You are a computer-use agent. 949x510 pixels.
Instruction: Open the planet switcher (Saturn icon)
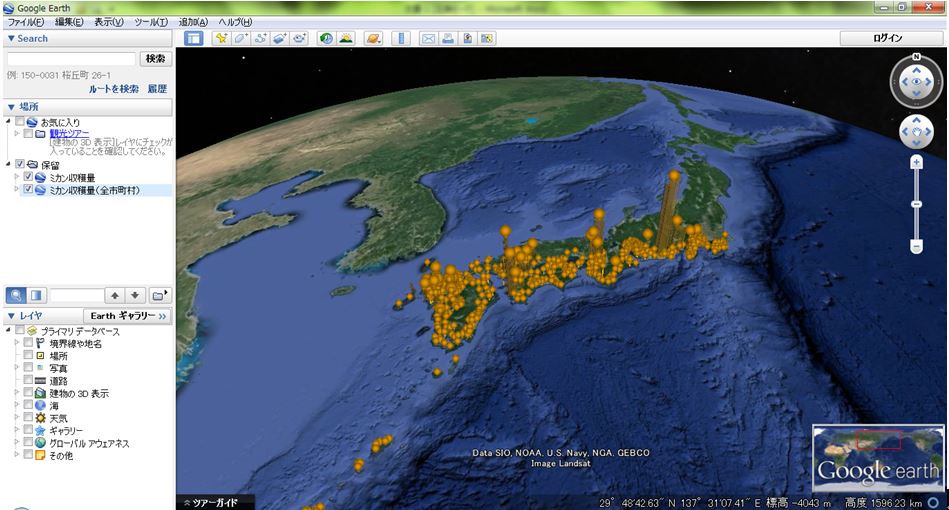click(373, 38)
